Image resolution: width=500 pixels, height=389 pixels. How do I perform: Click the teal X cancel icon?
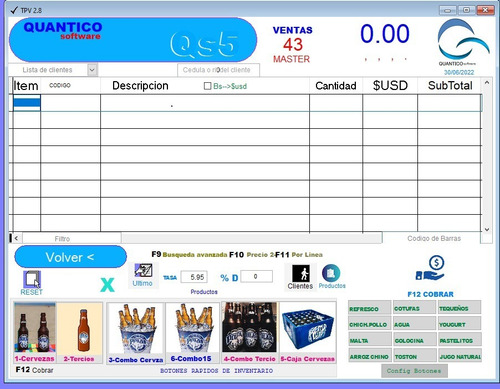(107, 285)
